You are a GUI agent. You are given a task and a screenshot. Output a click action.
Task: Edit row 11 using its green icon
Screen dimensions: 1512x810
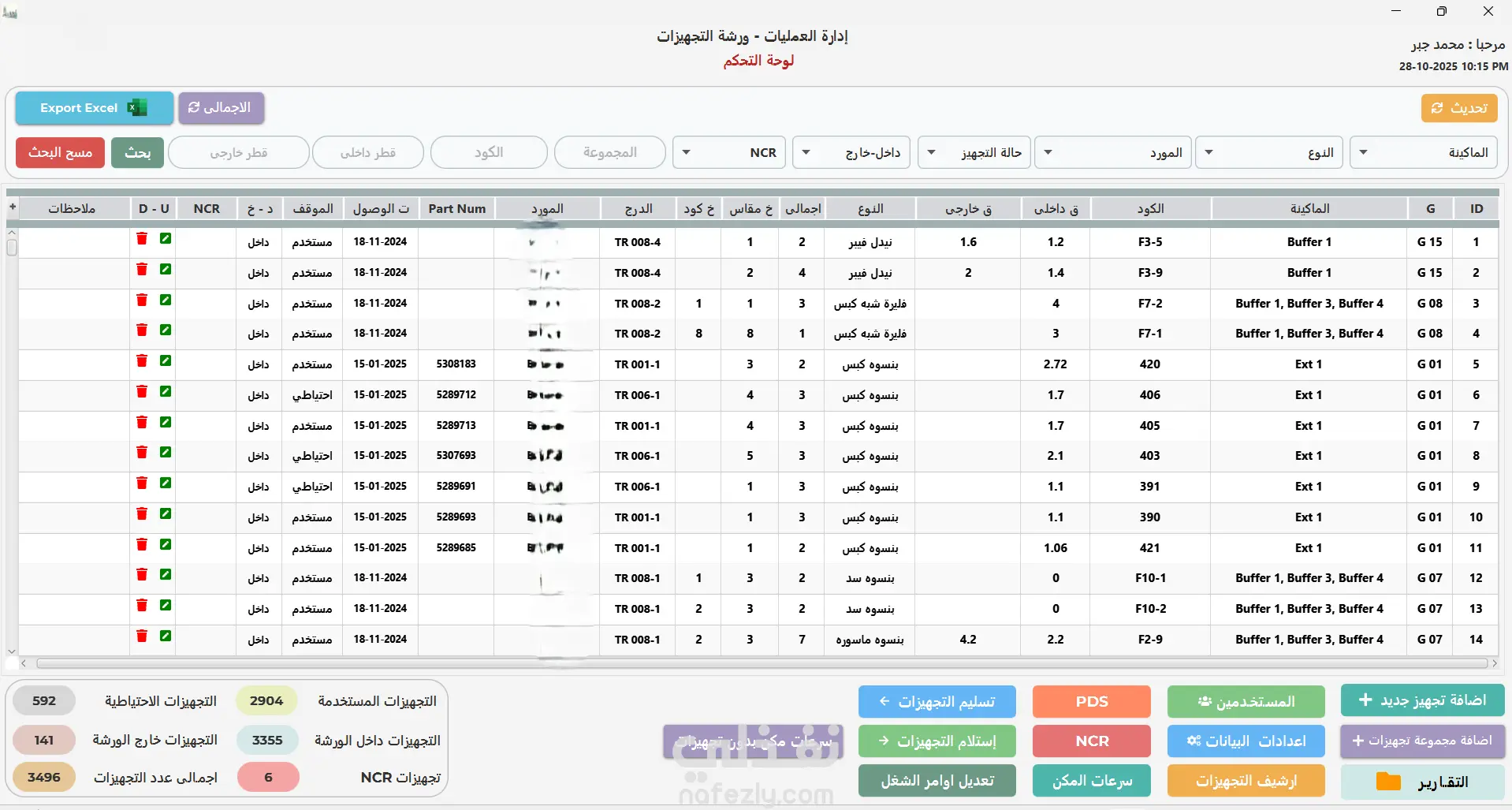tap(166, 544)
